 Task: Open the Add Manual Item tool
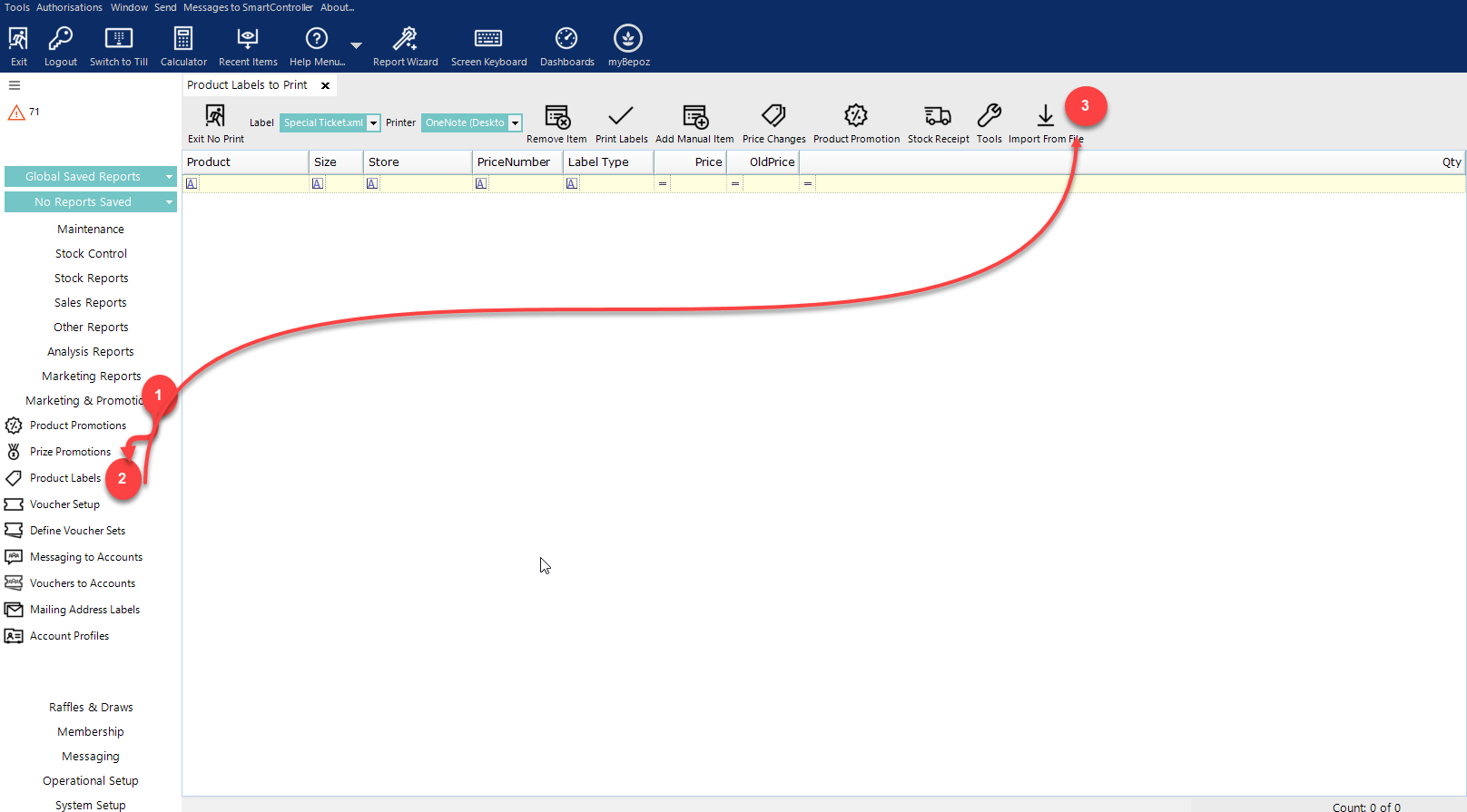point(694,117)
